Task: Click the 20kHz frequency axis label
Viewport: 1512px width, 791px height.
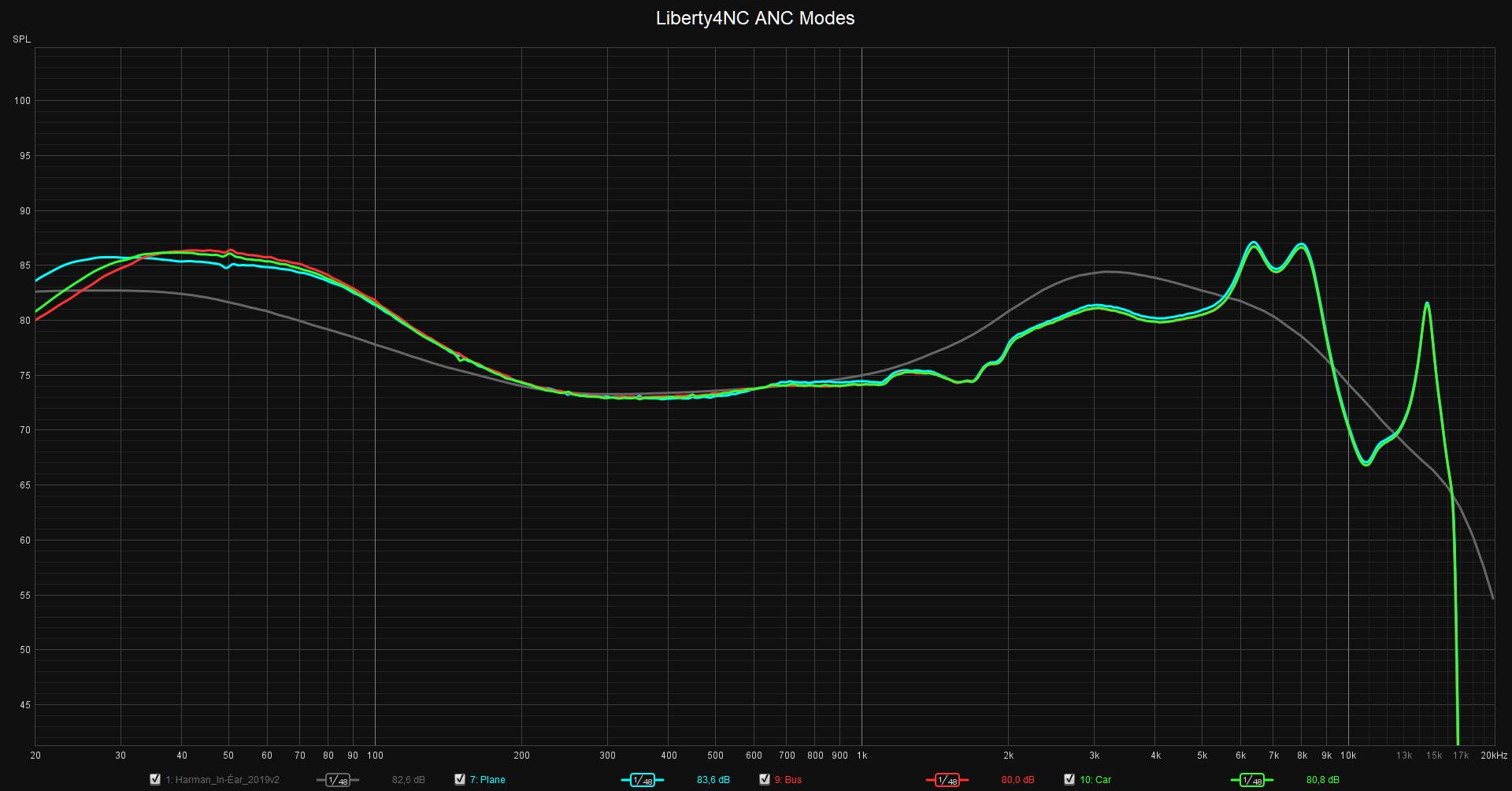Action: [1494, 756]
